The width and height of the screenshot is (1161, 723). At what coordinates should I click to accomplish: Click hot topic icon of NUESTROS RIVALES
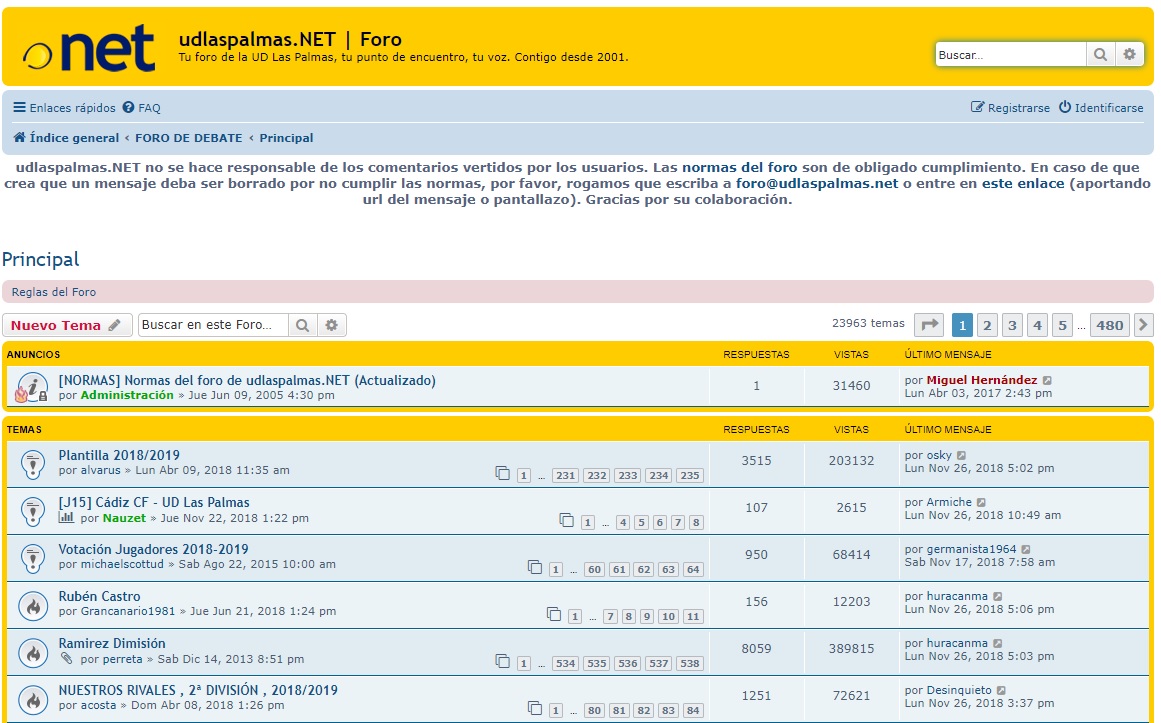coord(33,699)
